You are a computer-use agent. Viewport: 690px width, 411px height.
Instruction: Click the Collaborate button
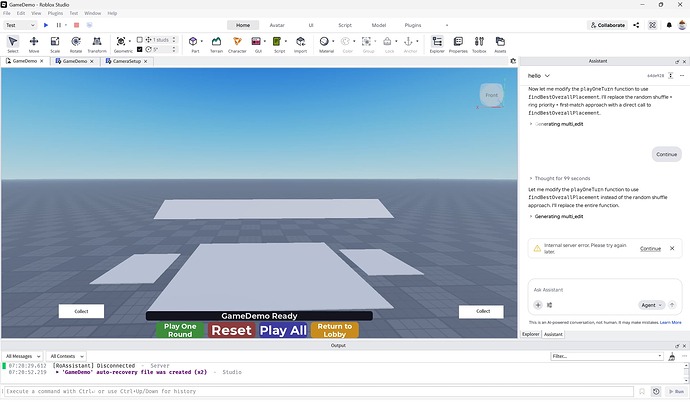tap(608, 25)
